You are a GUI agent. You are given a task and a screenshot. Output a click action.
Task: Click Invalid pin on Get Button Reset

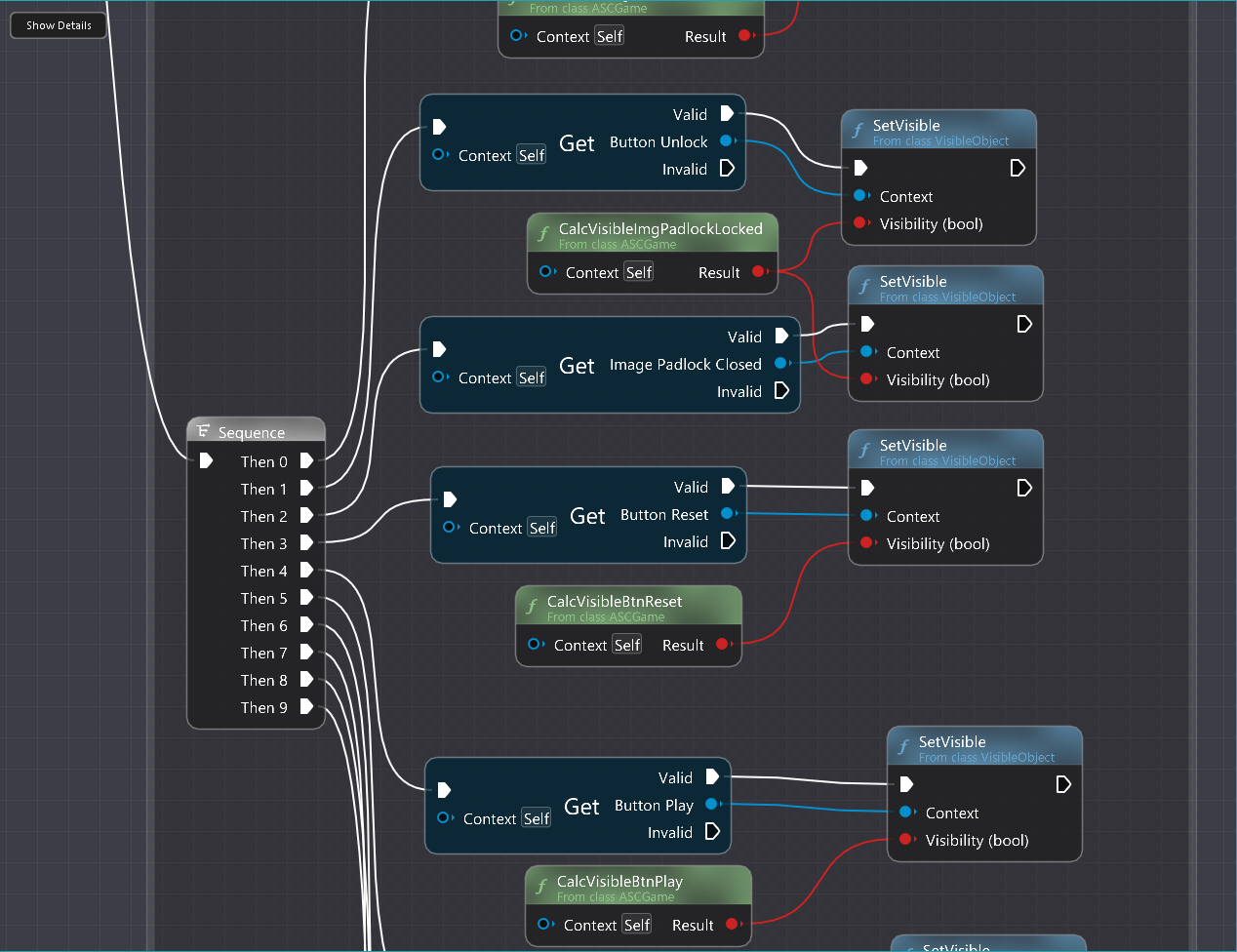coord(728,540)
